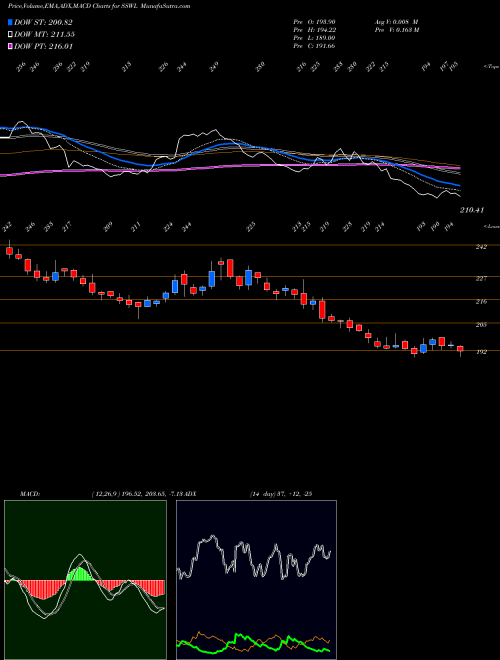Click the 205 price axis label
500x660 pixels.
(x=481, y=325)
